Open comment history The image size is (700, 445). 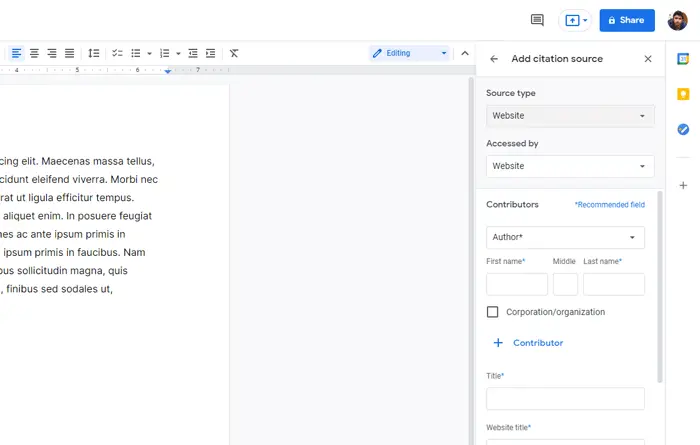537,20
